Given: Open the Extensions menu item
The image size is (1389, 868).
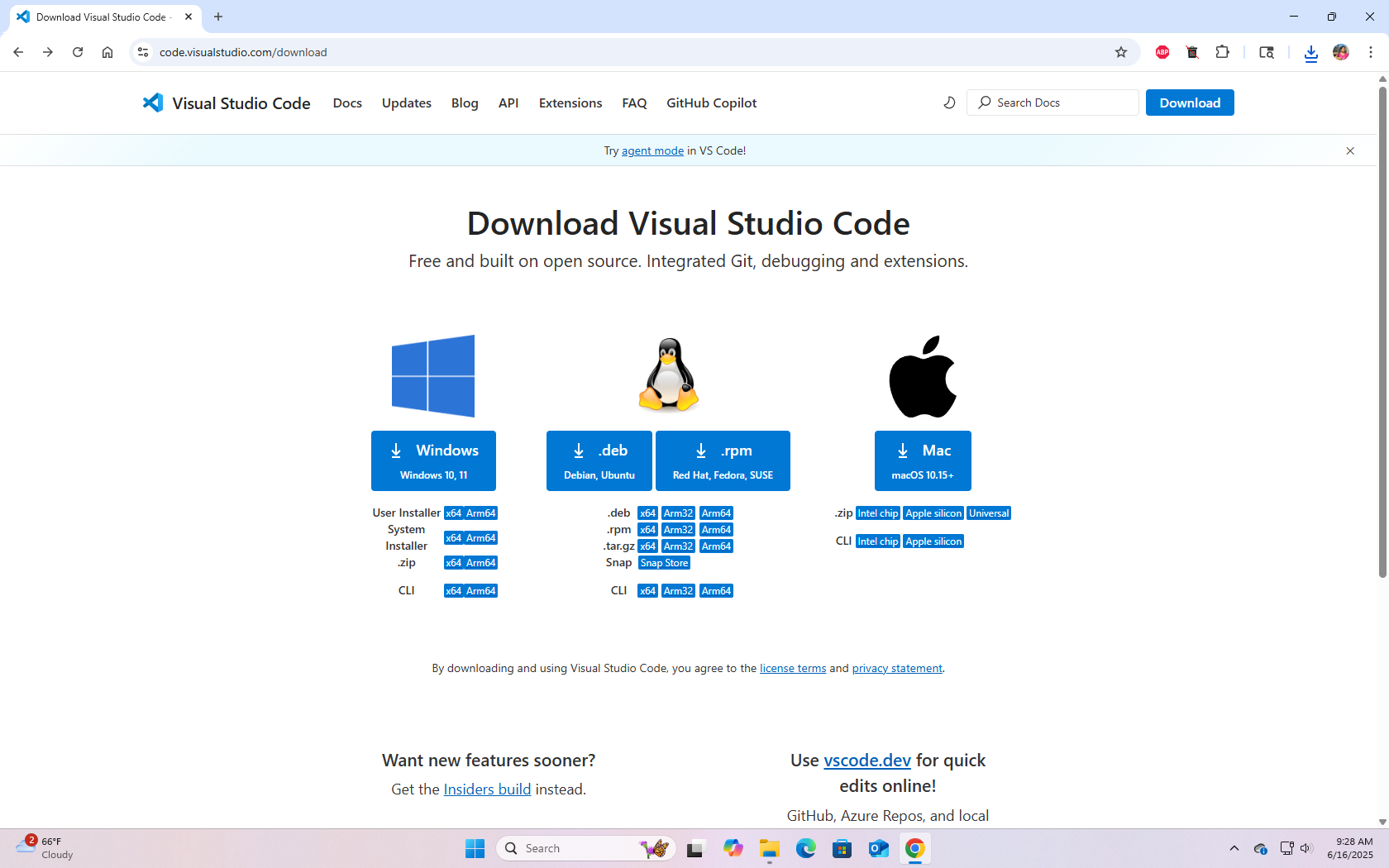Looking at the screenshot, I should [x=570, y=103].
